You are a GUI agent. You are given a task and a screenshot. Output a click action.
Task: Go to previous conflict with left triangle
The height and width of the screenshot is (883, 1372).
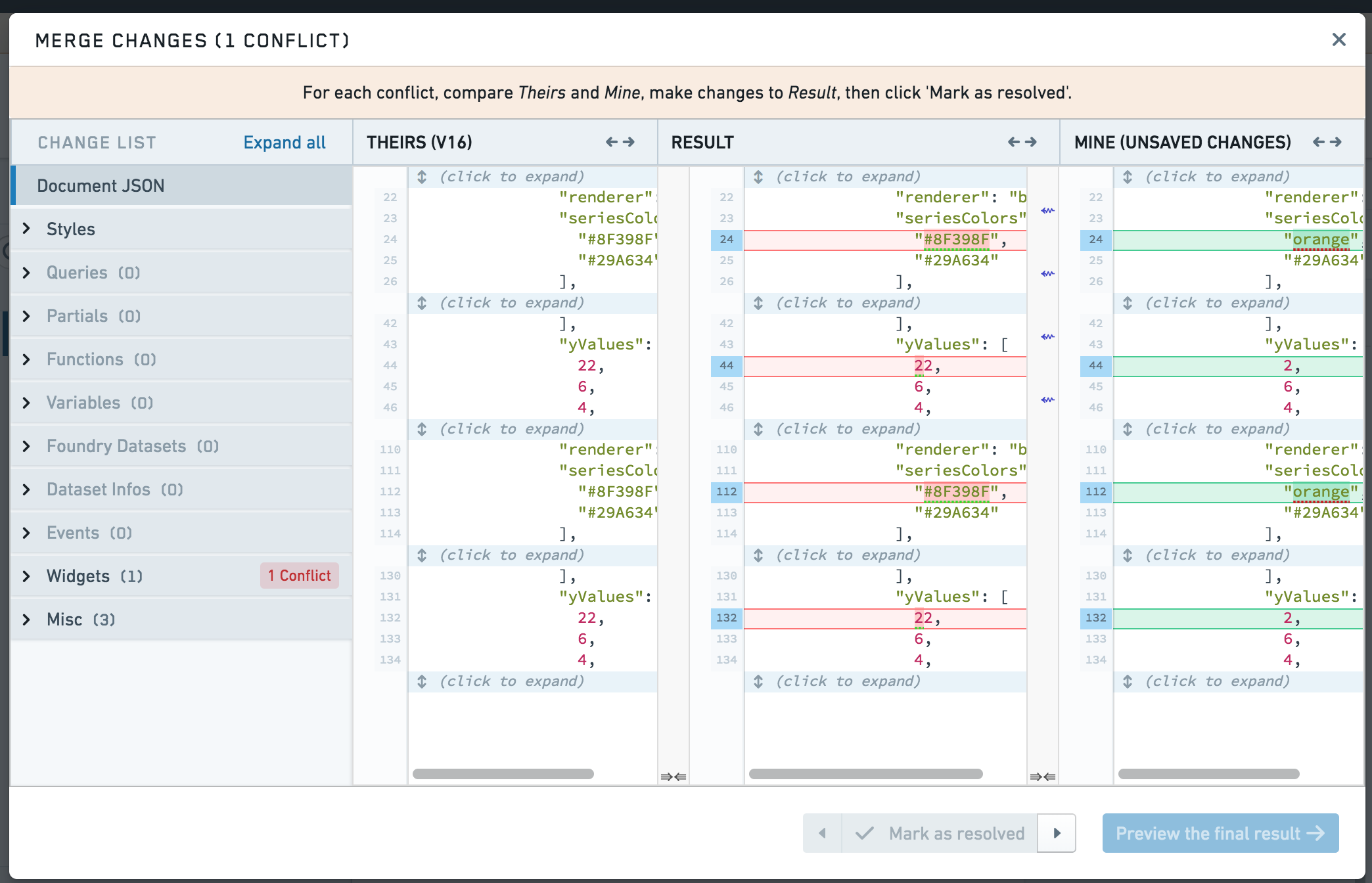point(822,833)
